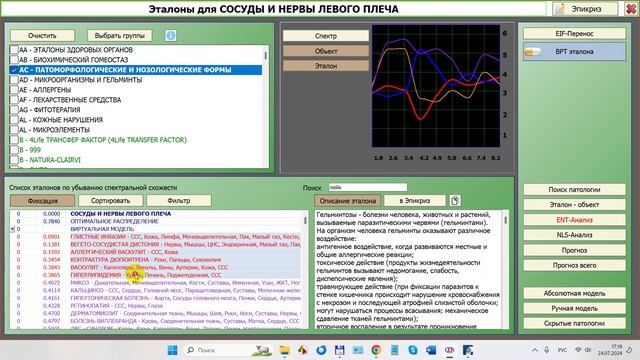Screen dimensions: 640x360
Task: Click the microphone tray icon
Action: tap(547, 350)
